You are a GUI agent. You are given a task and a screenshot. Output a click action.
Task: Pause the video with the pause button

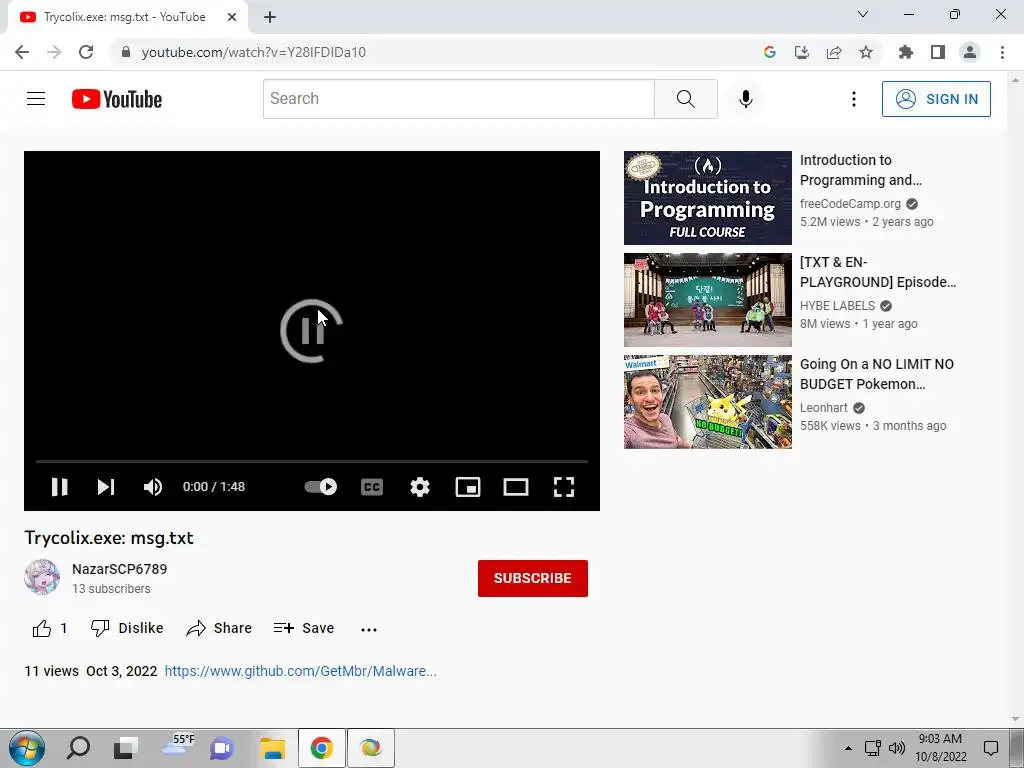59,487
